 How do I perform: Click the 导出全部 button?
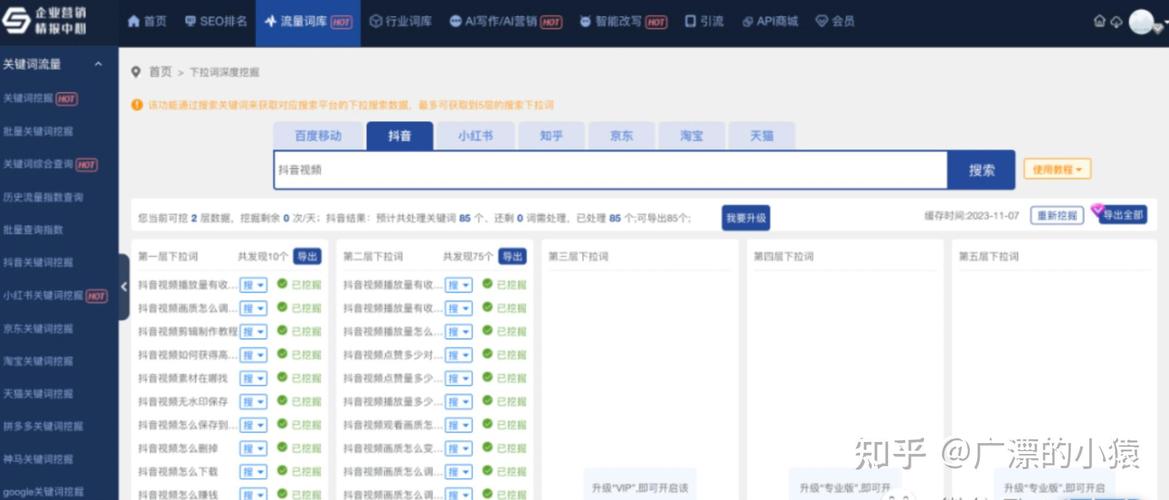(x=1122, y=215)
